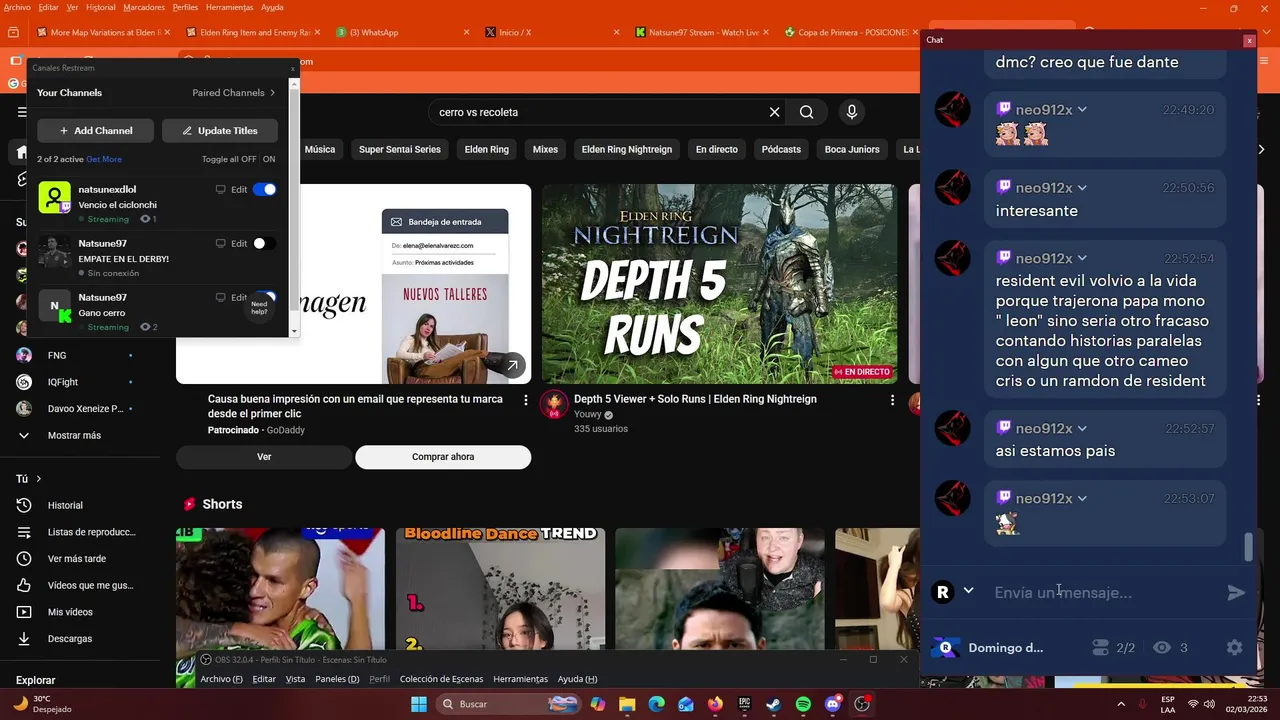This screenshot has height=720, width=1280.
Task: Open neo912x dropdown on resident evil message
Action: (1082, 259)
